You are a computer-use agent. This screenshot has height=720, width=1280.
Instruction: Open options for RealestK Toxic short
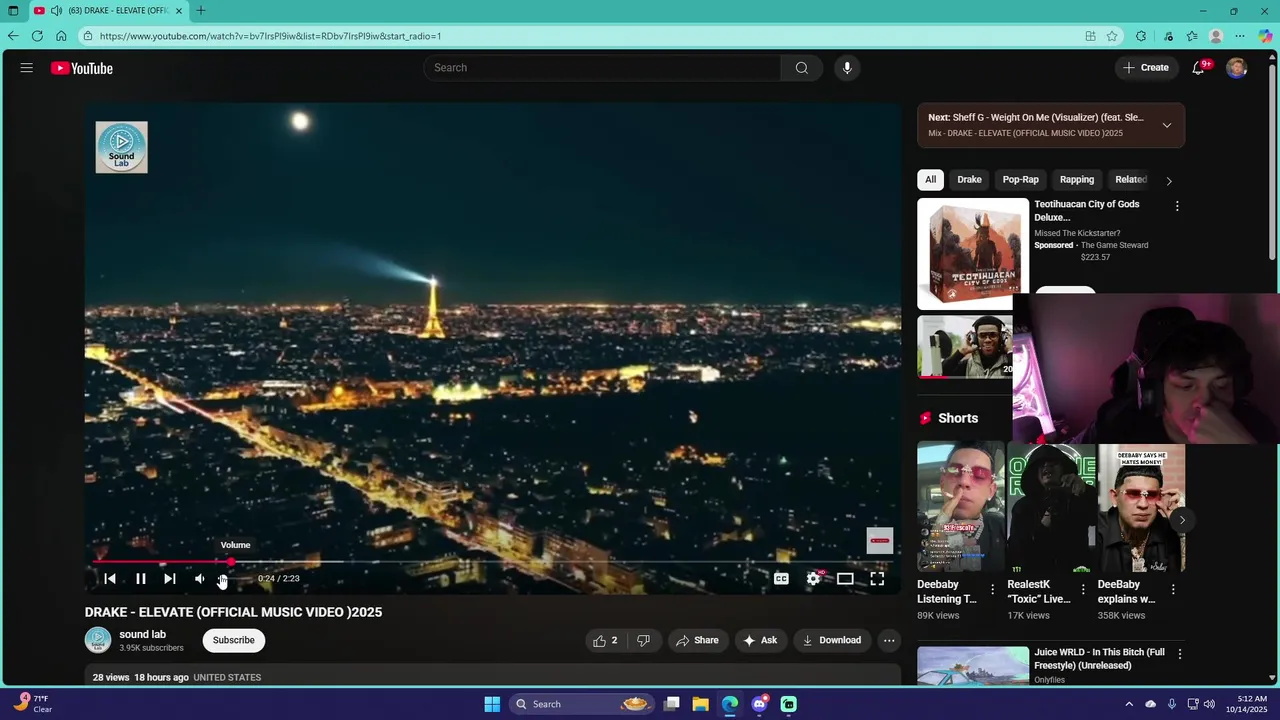[x=1082, y=590]
